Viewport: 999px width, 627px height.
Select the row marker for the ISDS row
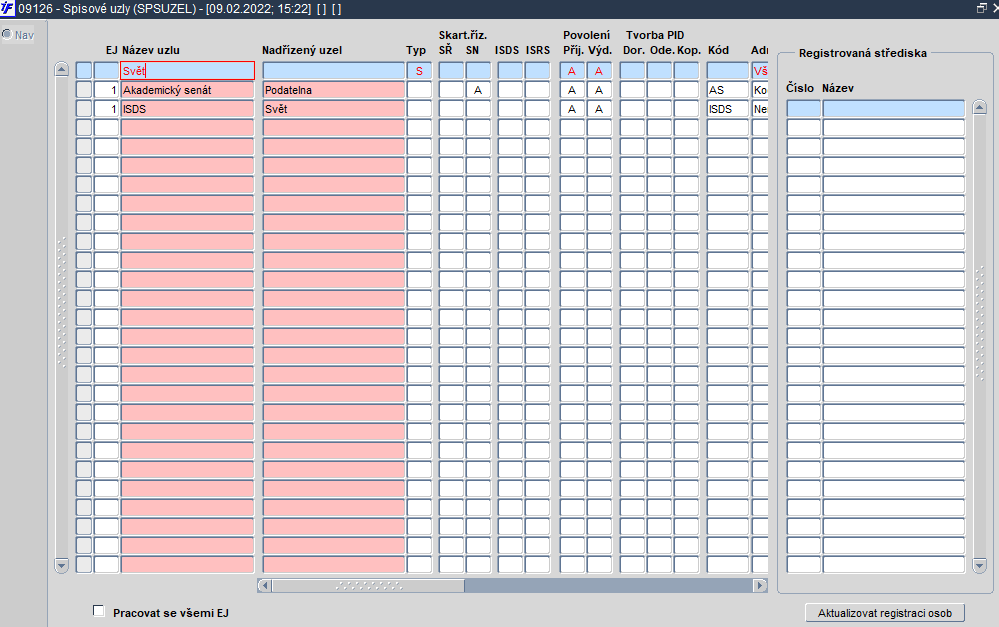(x=84, y=109)
